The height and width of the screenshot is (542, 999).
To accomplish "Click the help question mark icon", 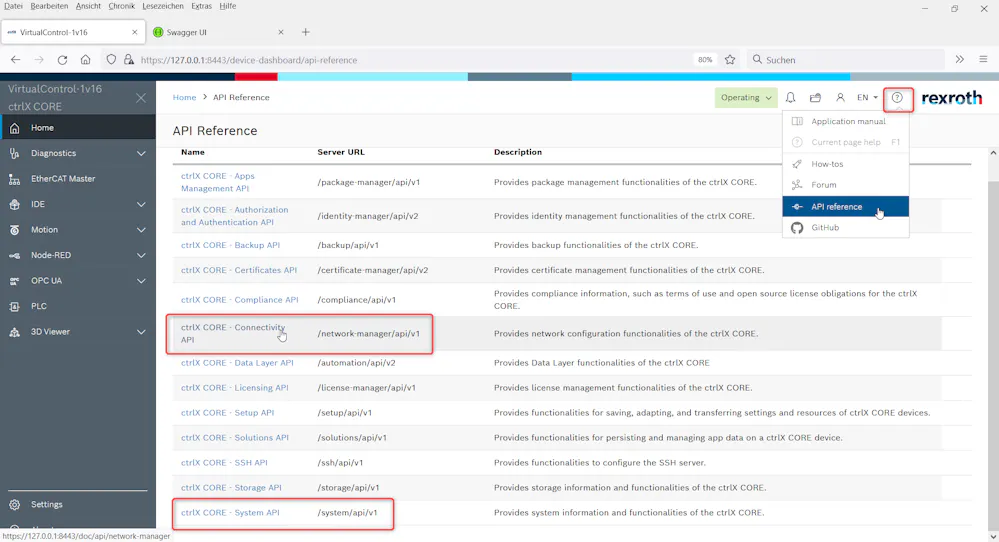I will point(897,98).
